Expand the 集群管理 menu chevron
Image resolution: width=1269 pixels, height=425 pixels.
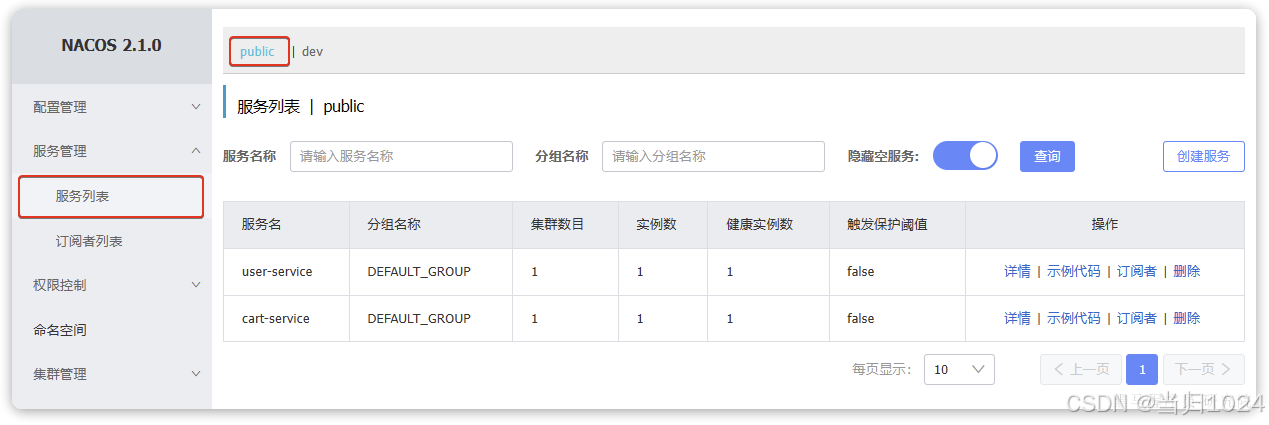(196, 374)
